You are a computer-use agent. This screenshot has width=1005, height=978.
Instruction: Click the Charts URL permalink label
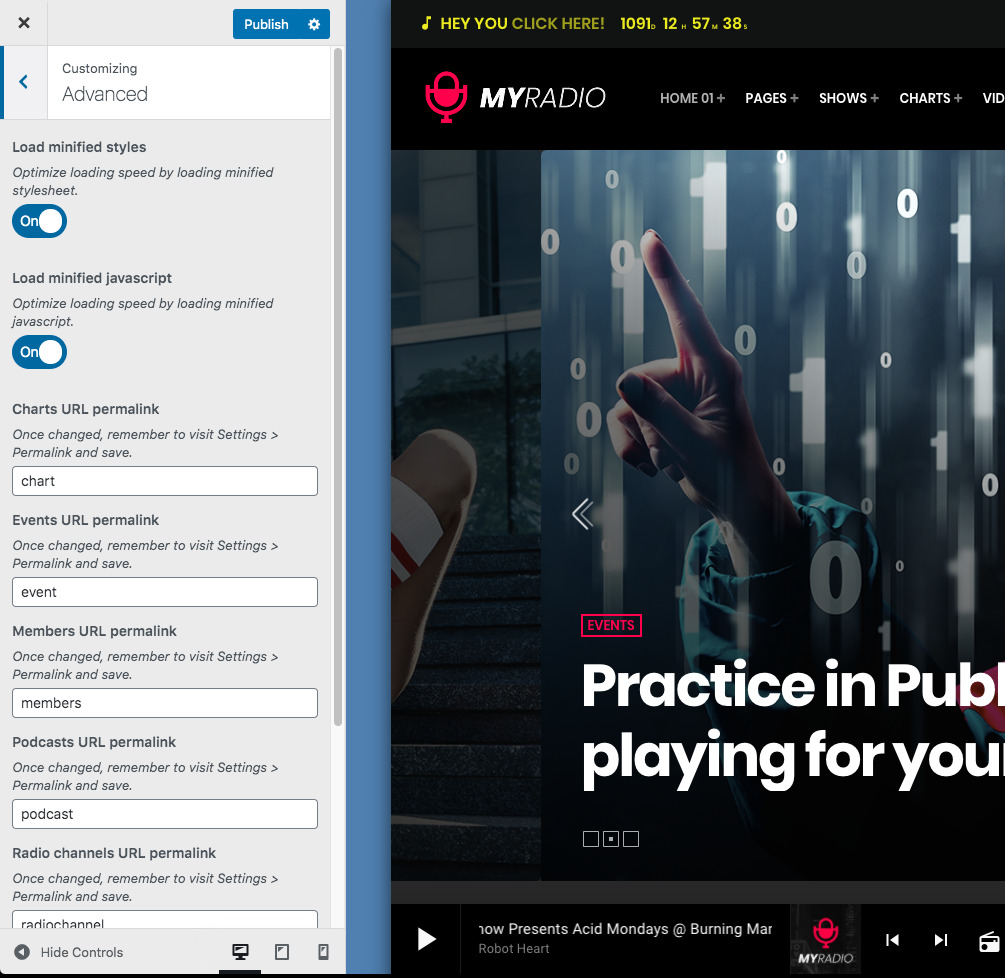tap(86, 410)
